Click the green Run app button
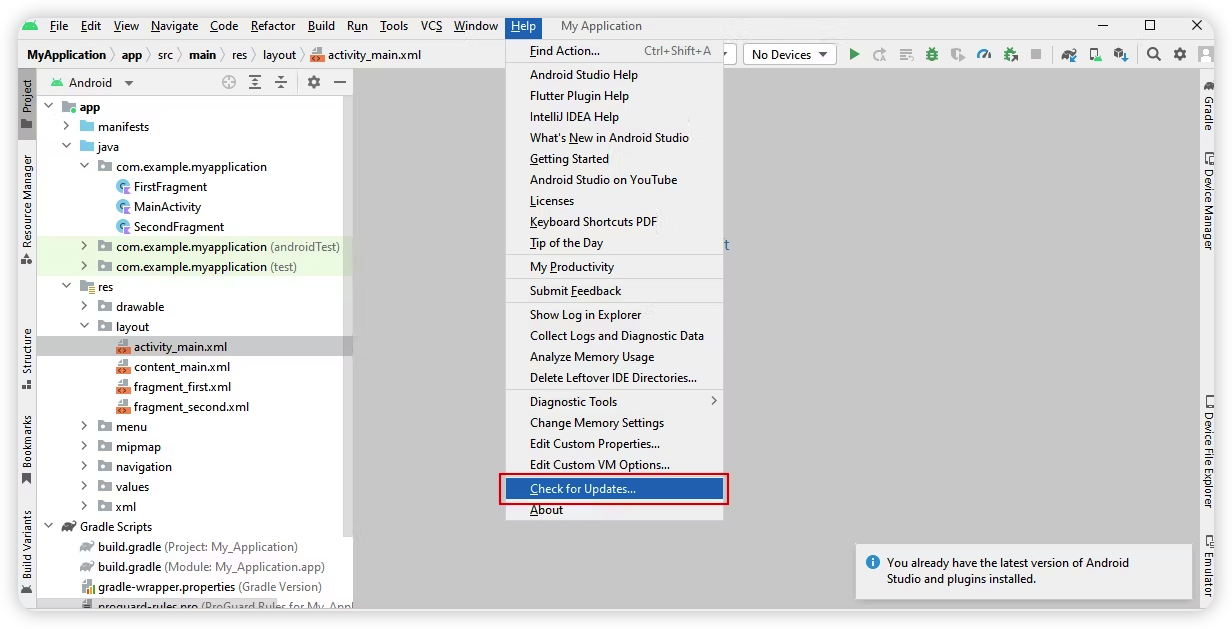The width and height of the screenshot is (1232, 629). click(854, 55)
